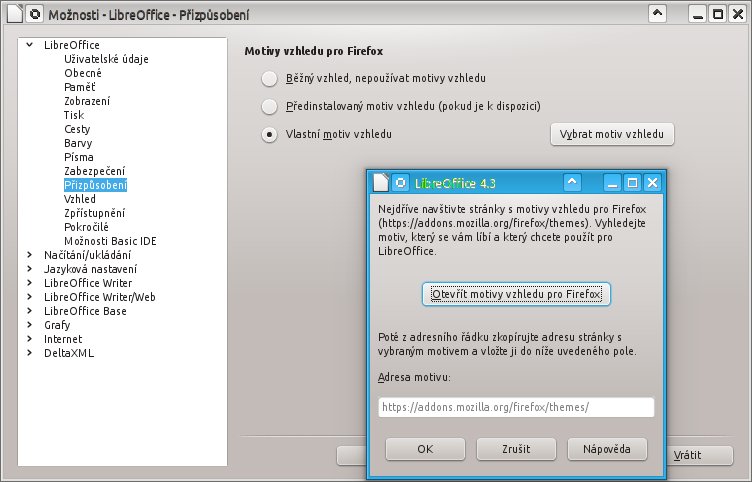
Task: Select Paměť in the options tree
Action: point(80,87)
